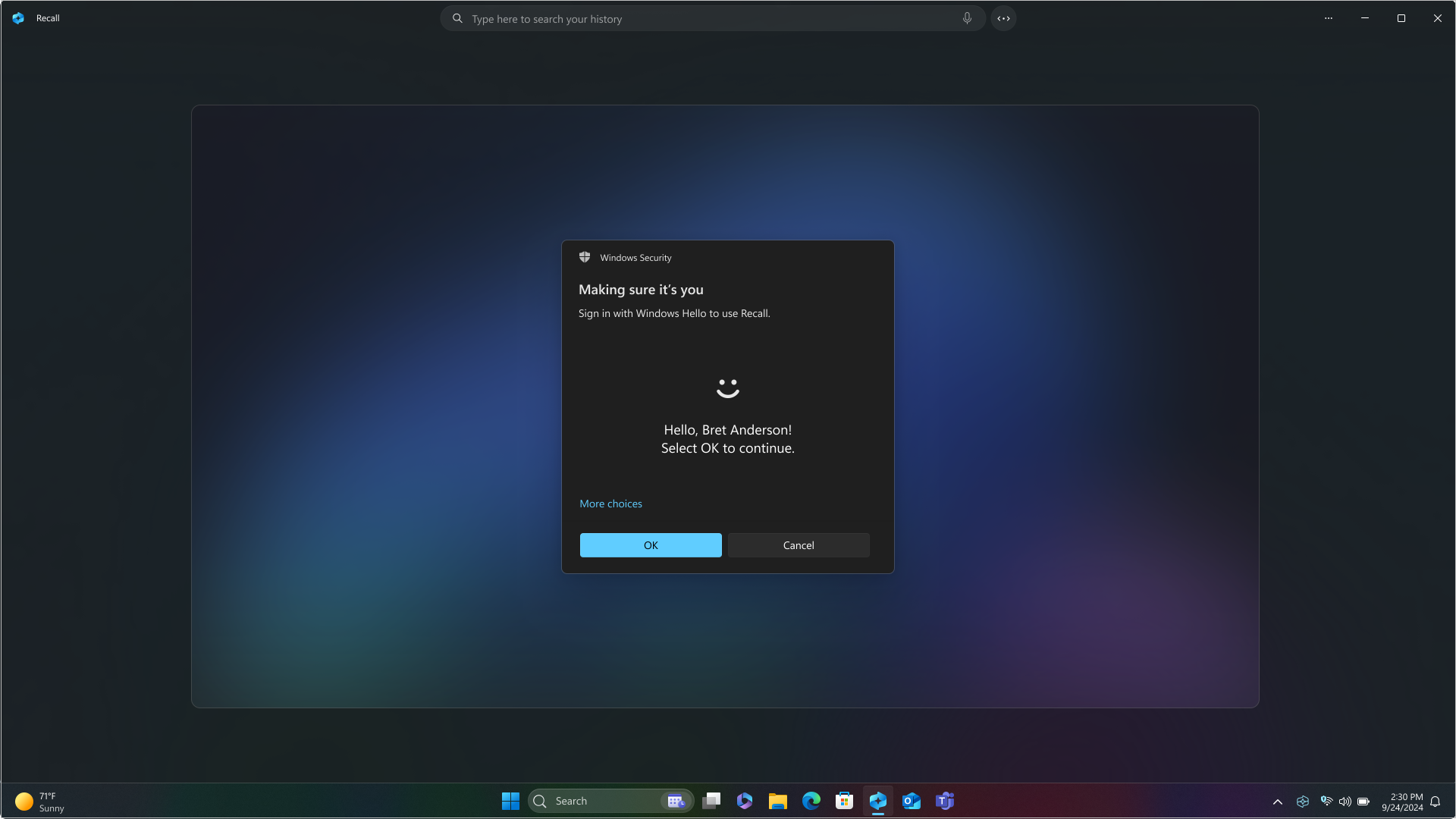Click Cancel to dismiss security dialog
Screen dimensions: 1456x819
798,544
